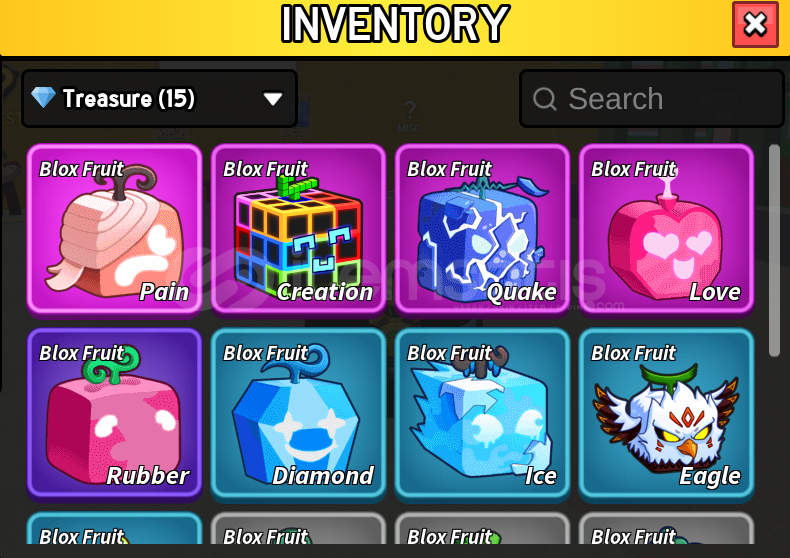The image size is (790, 558).
Task: Close the Inventory window with red X
Action: (755, 25)
